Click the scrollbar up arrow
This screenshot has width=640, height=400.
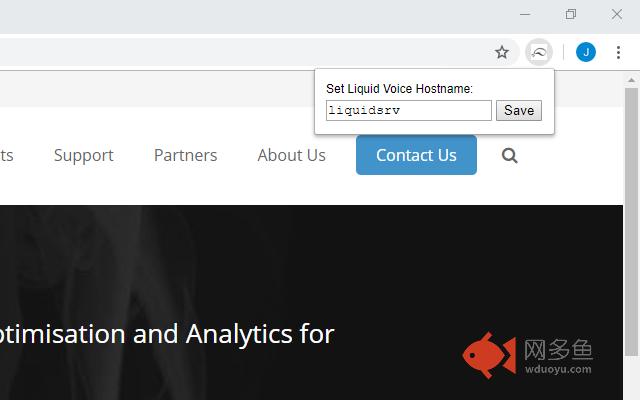[x=631, y=80]
